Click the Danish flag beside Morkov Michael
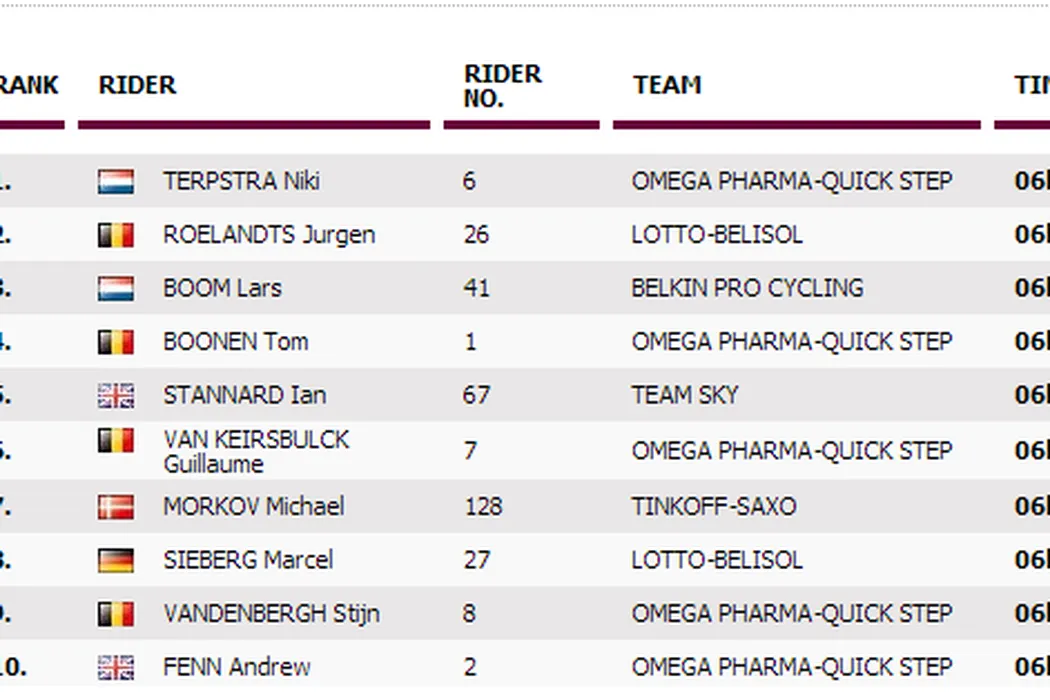This screenshot has height=700, width=1050. (116, 507)
